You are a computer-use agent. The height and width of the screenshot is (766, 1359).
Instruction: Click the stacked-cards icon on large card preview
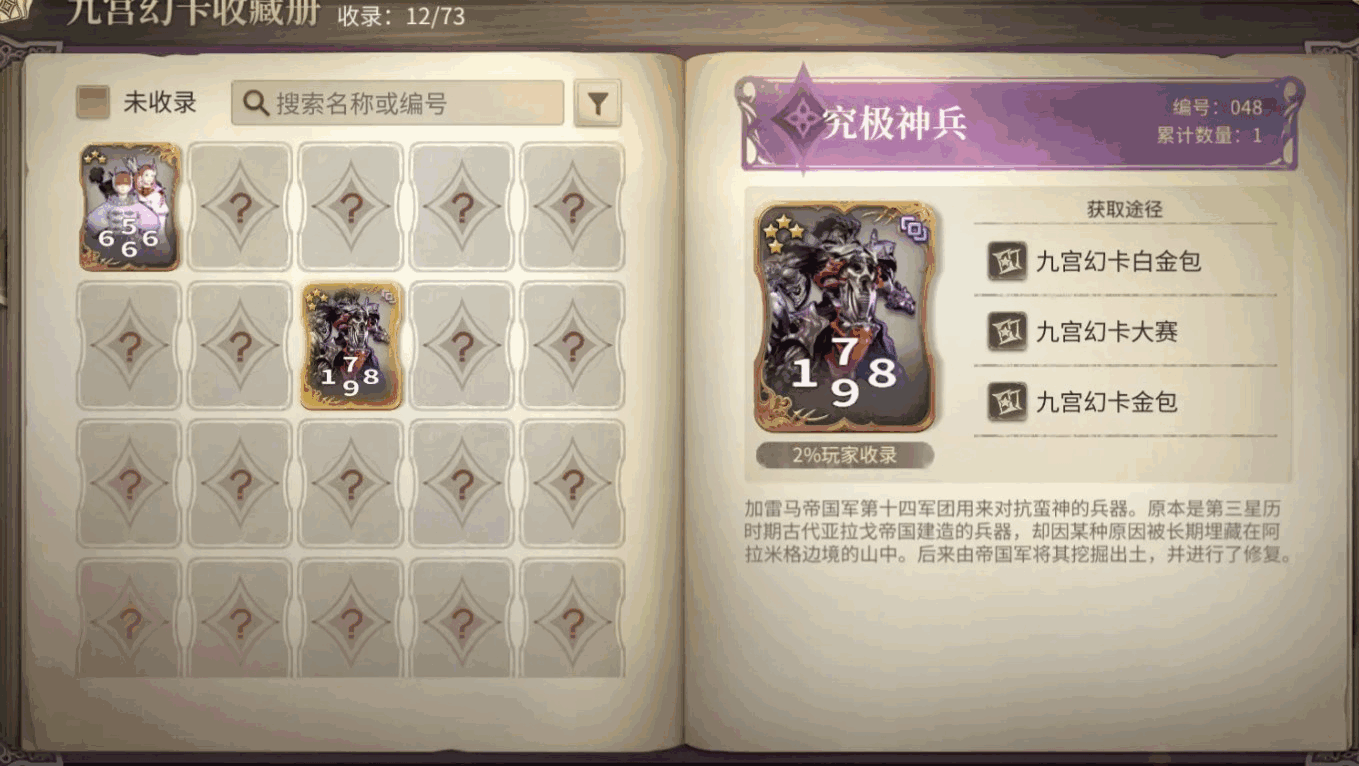point(913,229)
